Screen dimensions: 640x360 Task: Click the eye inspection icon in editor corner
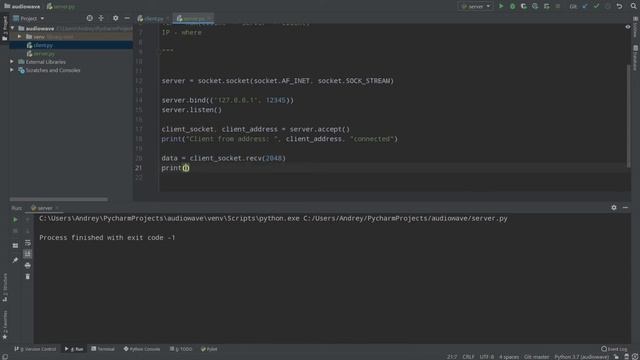coord(628,27)
